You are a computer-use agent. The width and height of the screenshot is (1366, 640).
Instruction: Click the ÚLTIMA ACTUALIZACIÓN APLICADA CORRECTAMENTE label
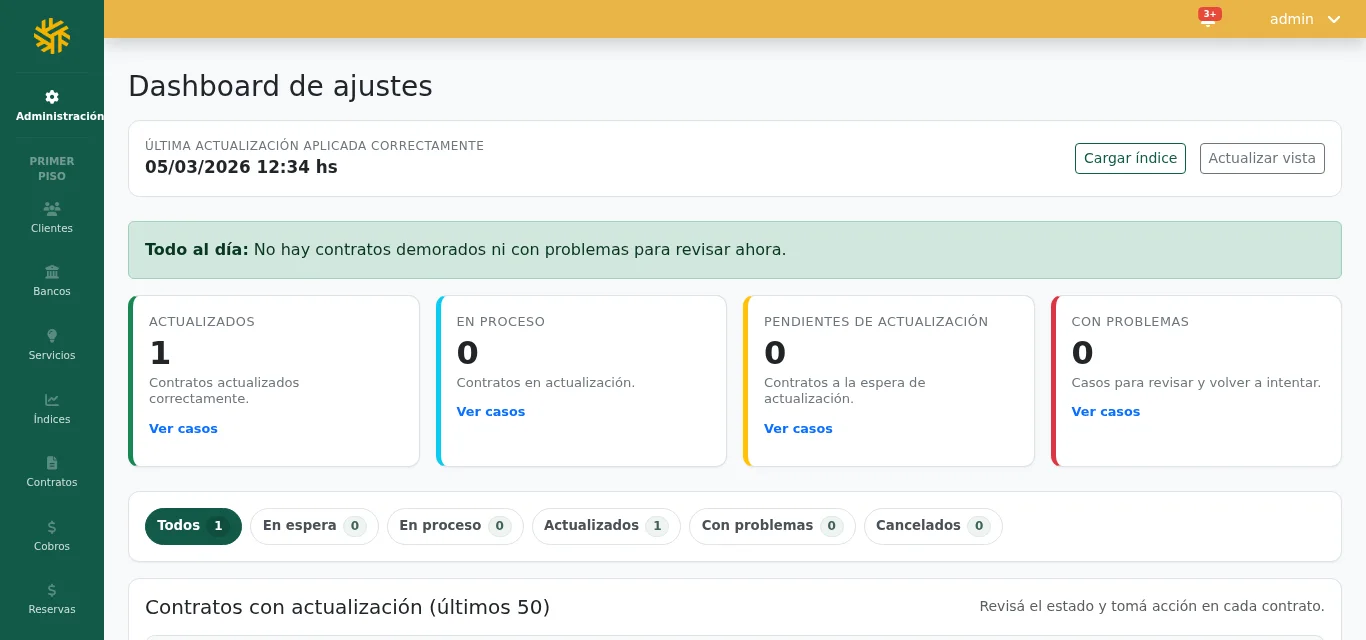coord(314,146)
